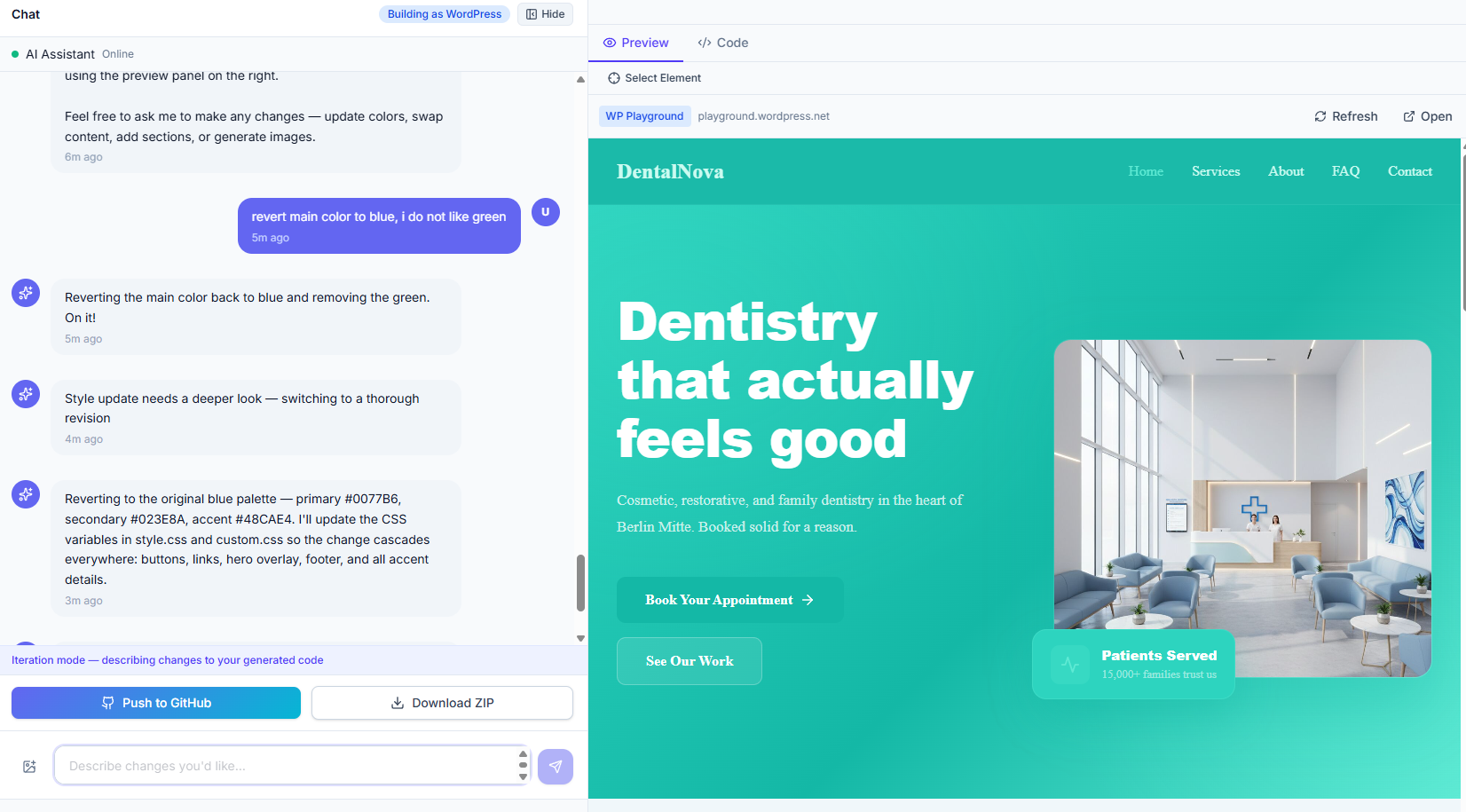This screenshot has width=1466, height=812.
Task: Switch to the Code tab
Action: [x=722, y=43]
